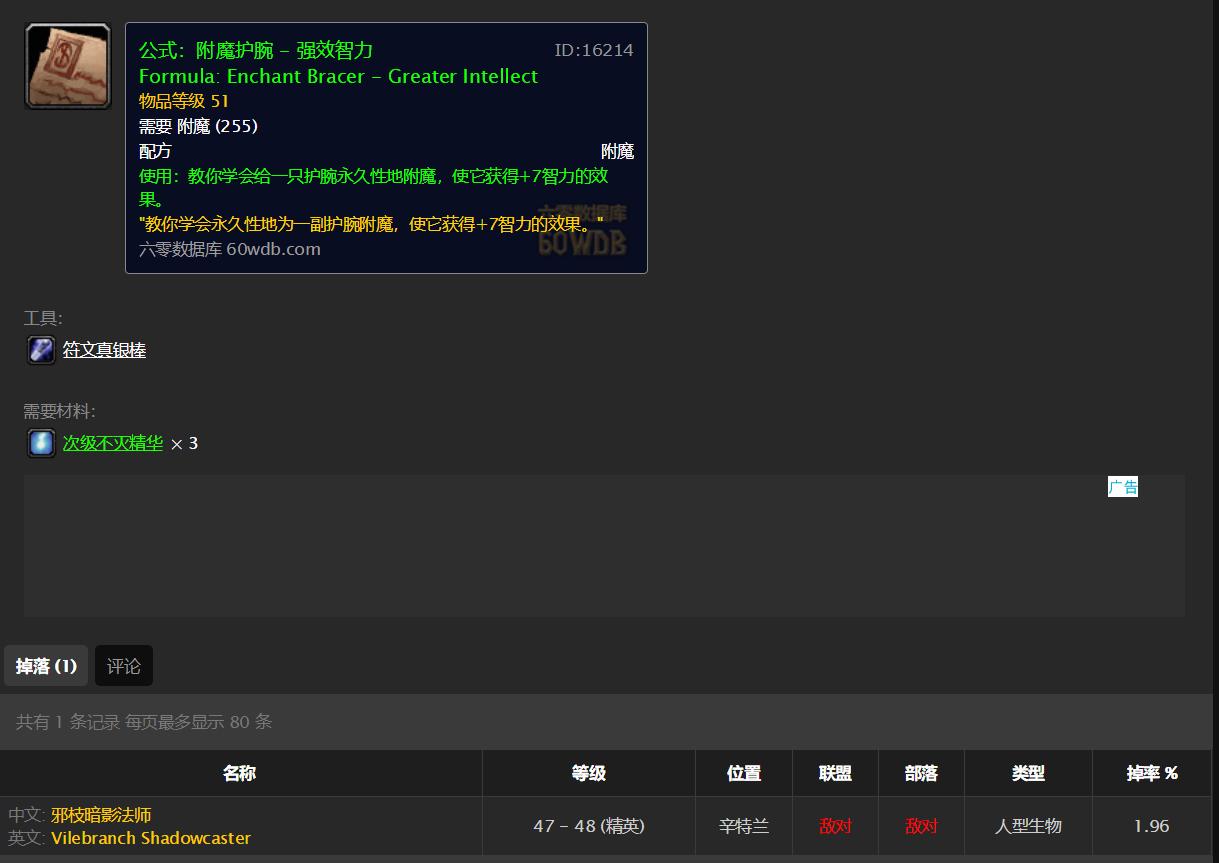This screenshot has height=863, width=1219.
Task: Click the 47 - 48 (精英) level cell
Action: (x=589, y=826)
